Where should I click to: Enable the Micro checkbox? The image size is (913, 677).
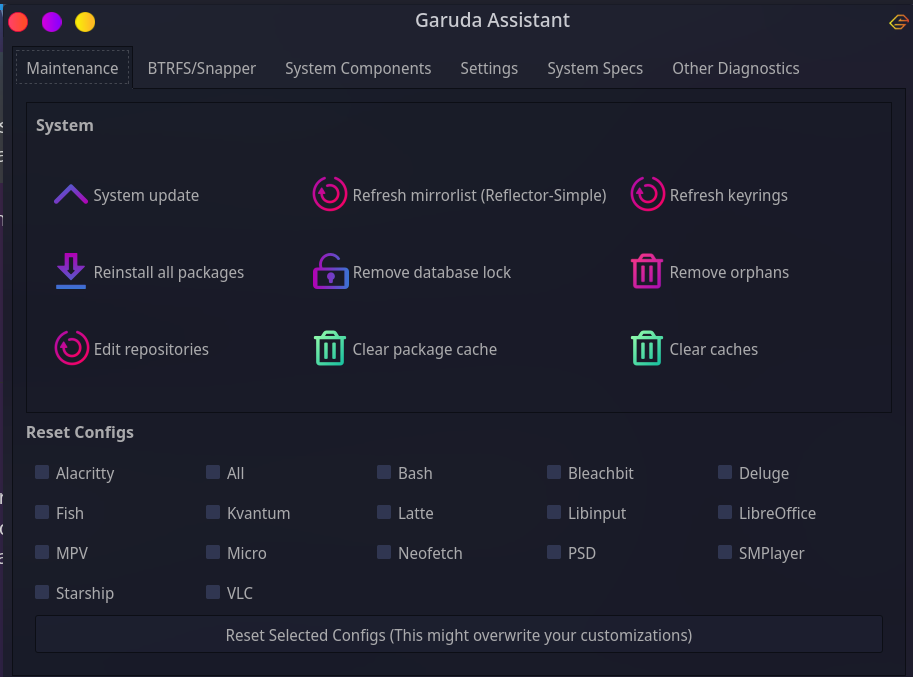point(213,552)
